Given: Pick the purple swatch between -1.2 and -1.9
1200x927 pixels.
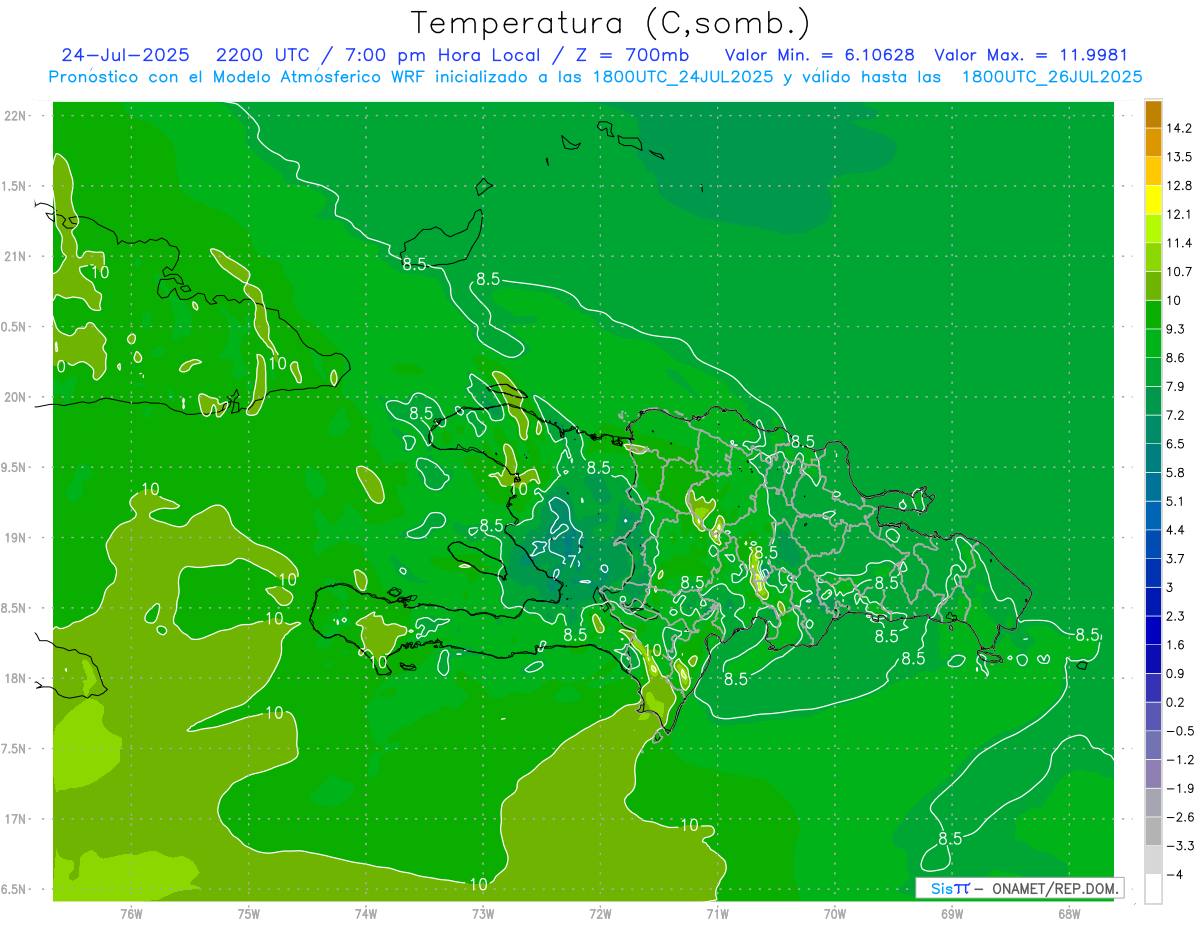Looking at the screenshot, I should click(1153, 774).
